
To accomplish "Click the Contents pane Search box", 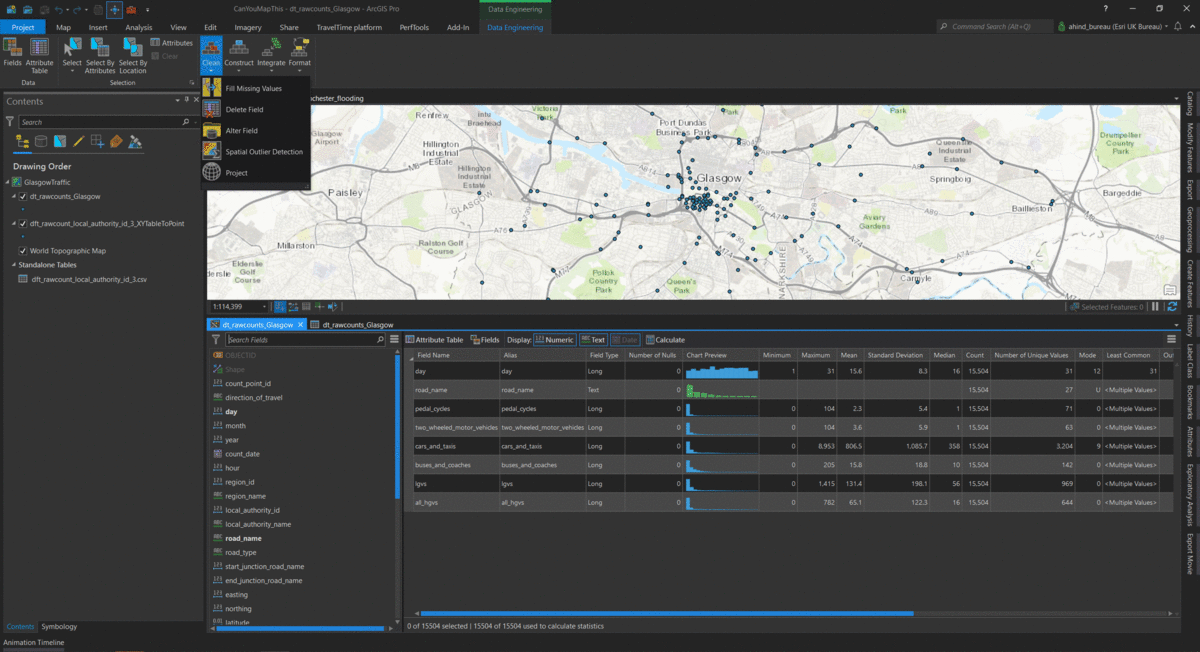I will (x=108, y=122).
